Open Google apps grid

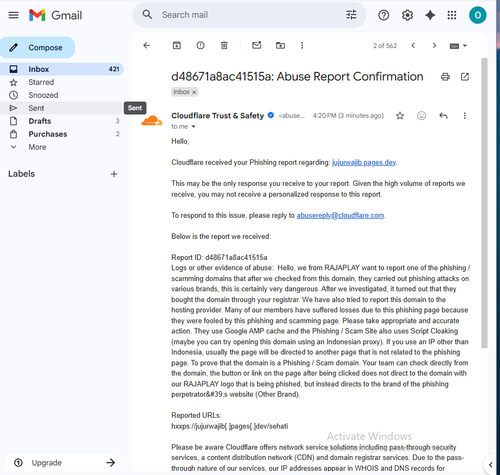pyautogui.click(x=452, y=15)
